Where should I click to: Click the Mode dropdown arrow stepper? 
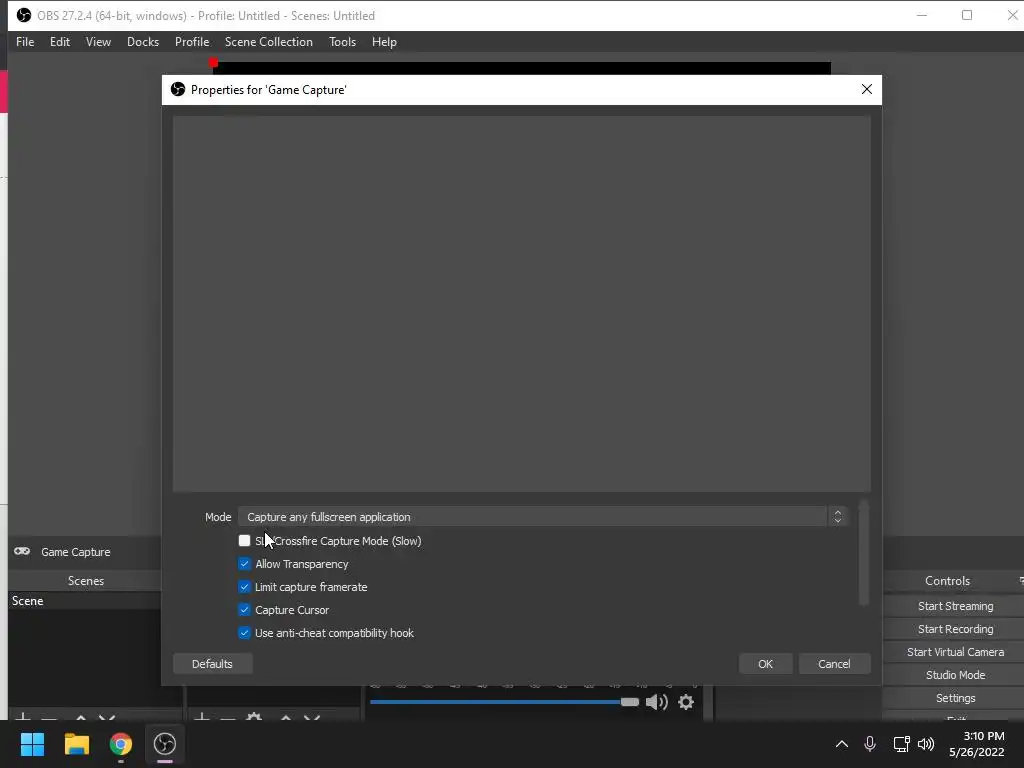(x=837, y=517)
